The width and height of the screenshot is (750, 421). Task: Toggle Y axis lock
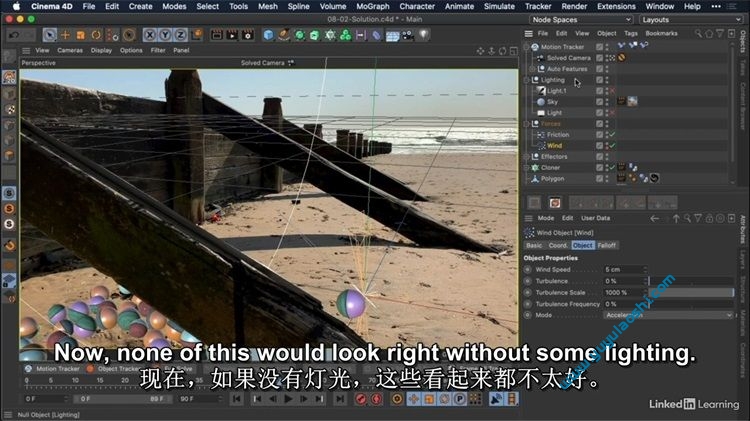coord(165,35)
